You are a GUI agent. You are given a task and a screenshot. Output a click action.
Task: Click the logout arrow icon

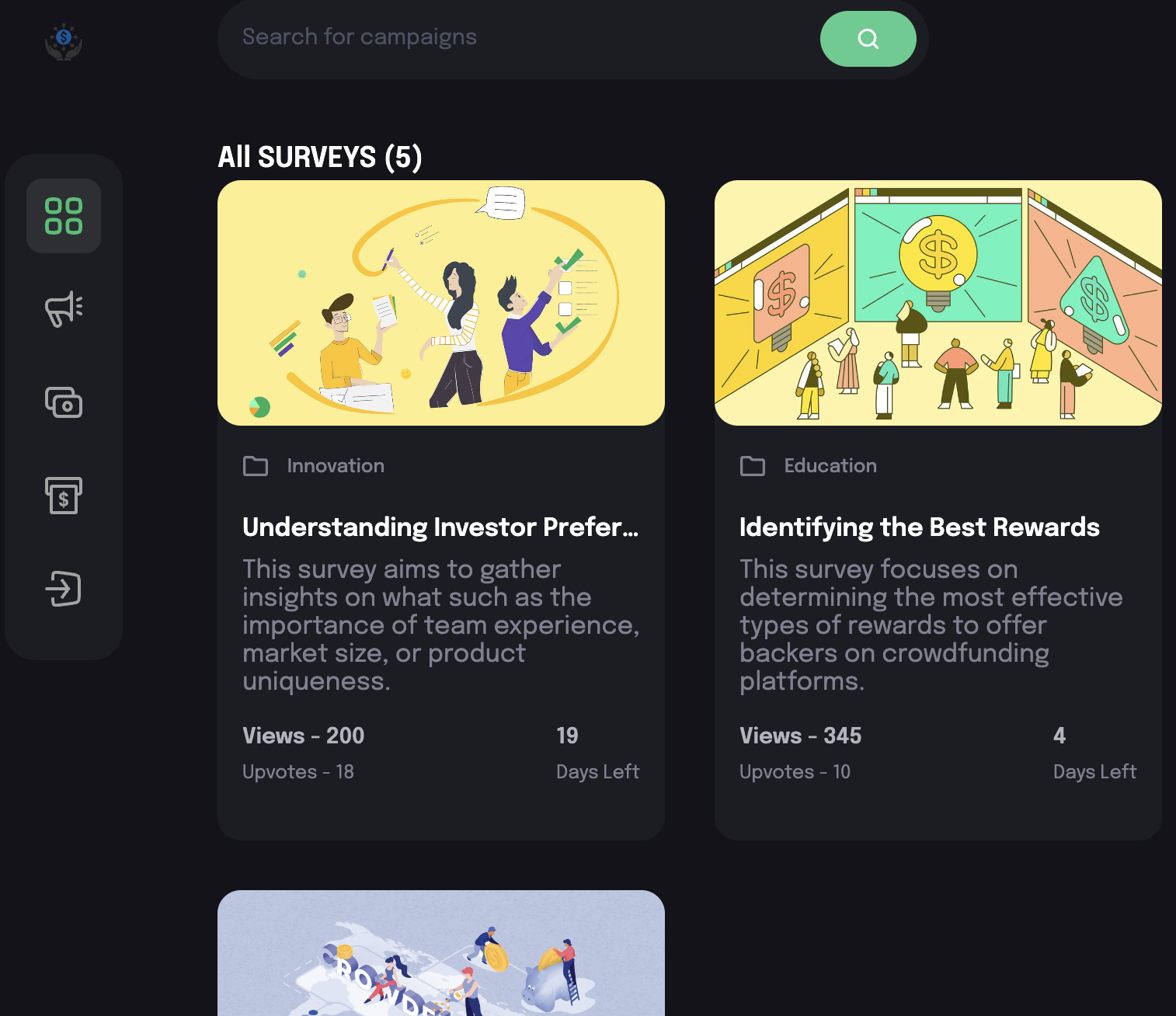click(64, 588)
